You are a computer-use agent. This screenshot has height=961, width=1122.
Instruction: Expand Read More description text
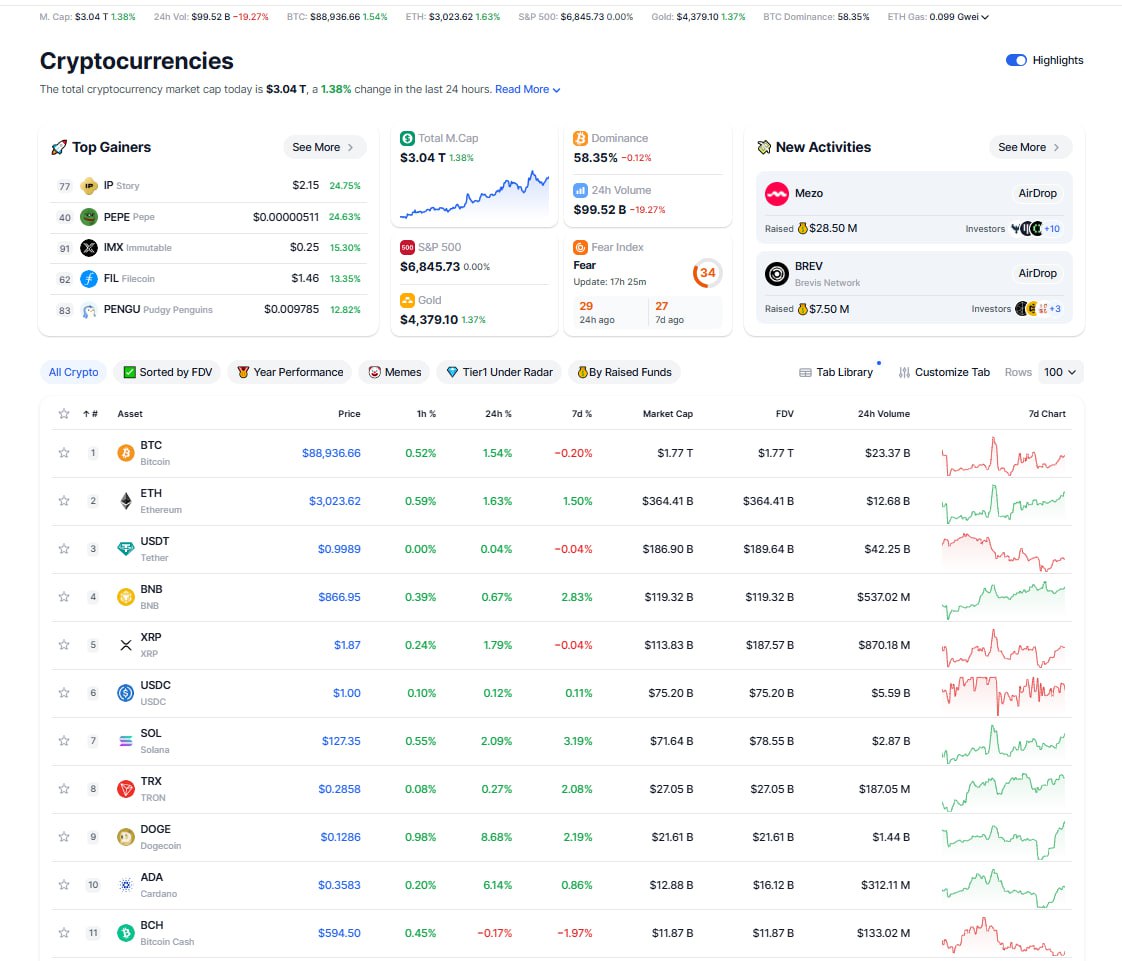click(x=527, y=89)
